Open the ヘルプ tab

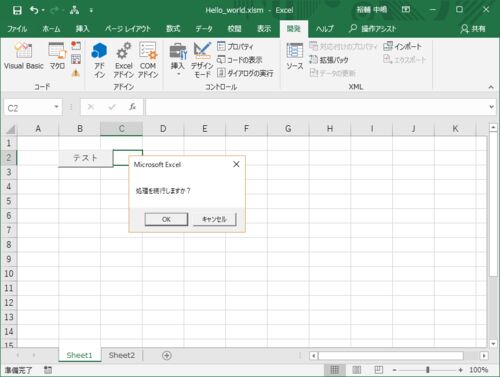[324, 29]
